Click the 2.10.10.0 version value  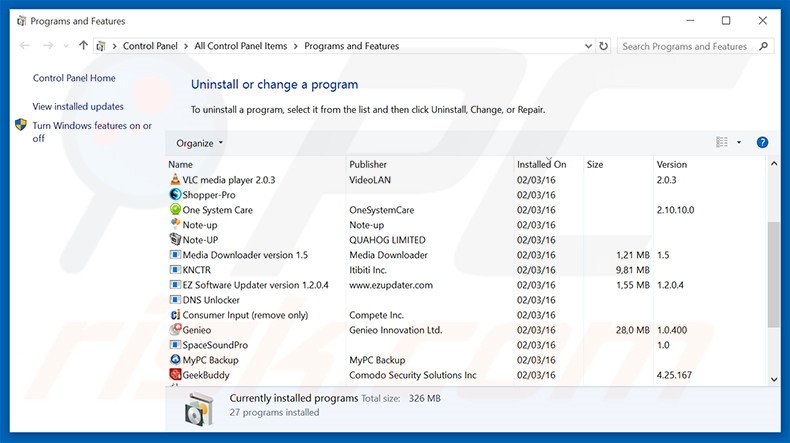(675, 210)
